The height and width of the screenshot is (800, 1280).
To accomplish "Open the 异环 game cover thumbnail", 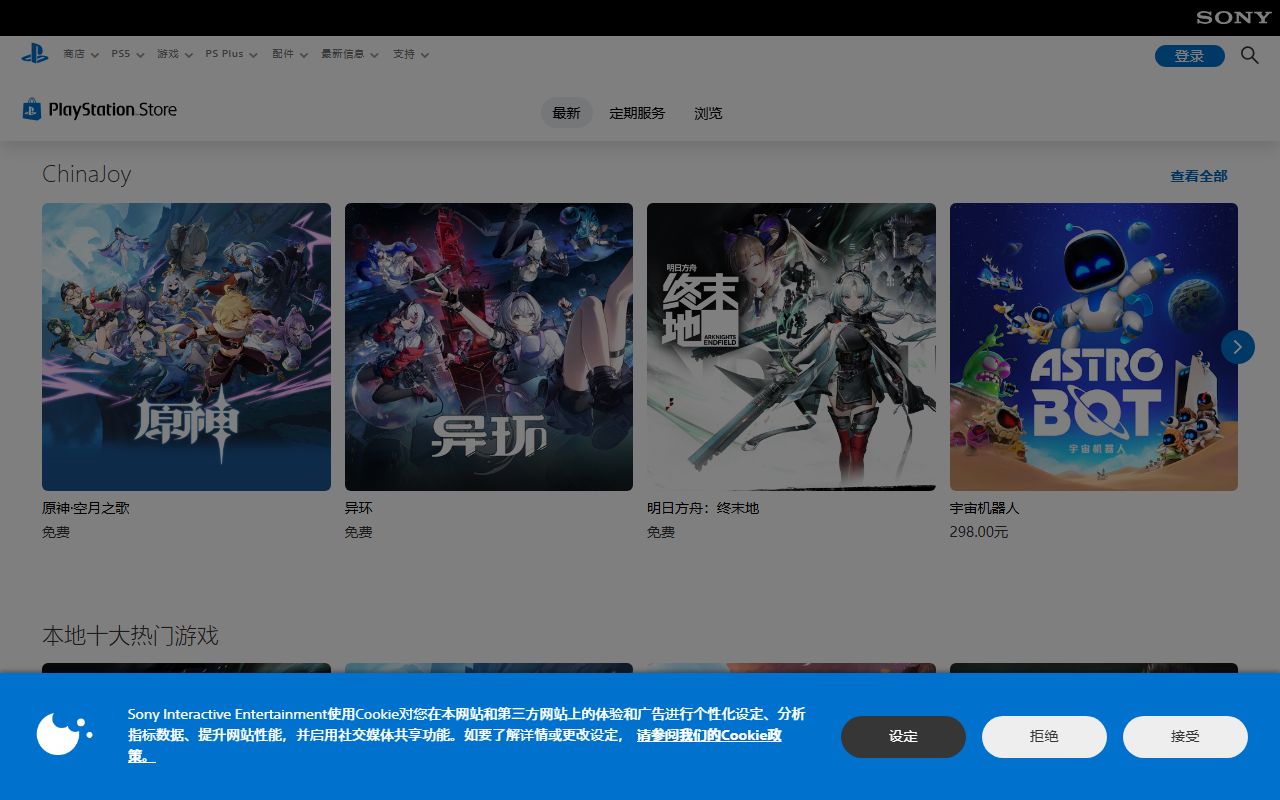I will 489,347.
